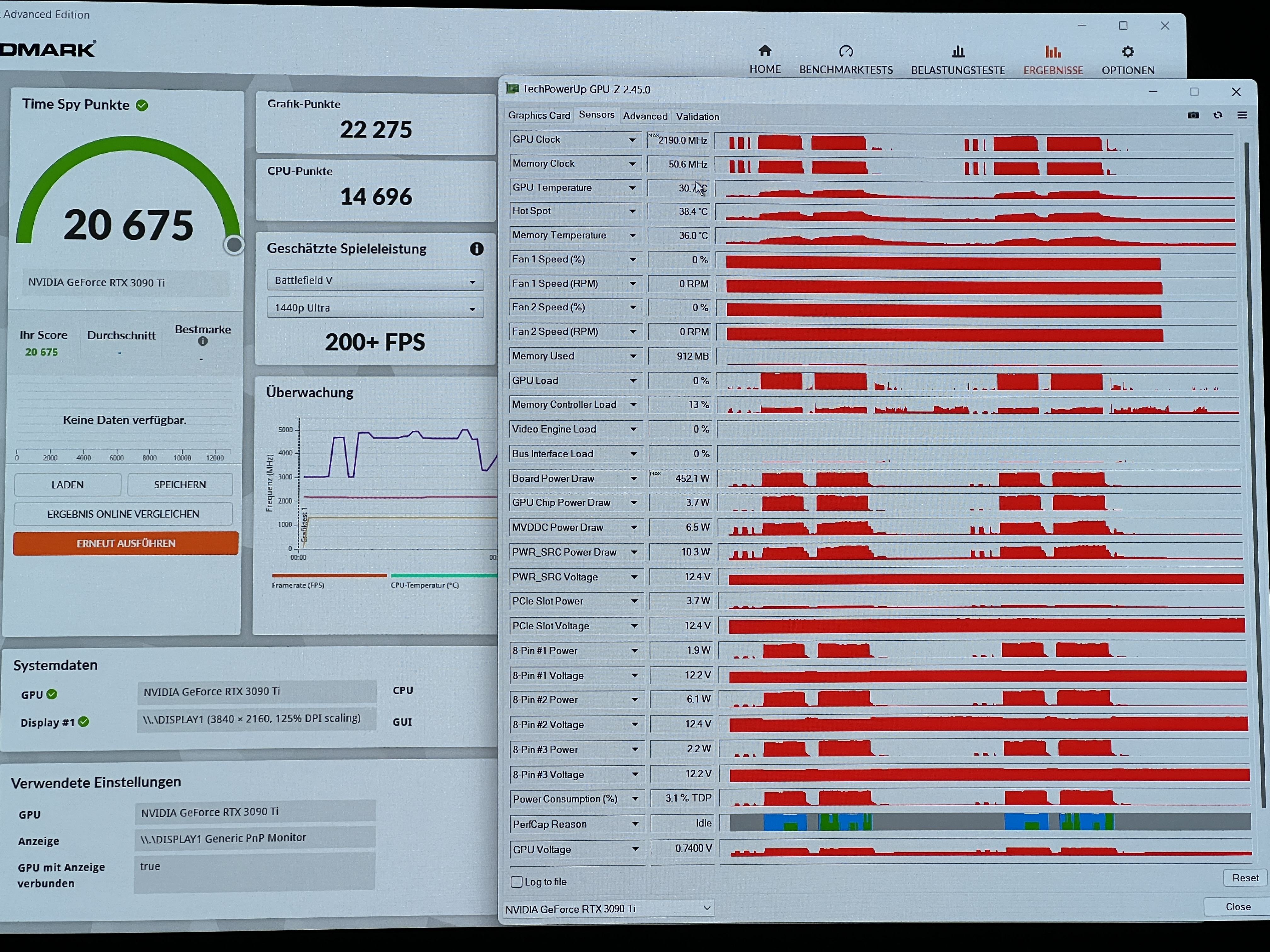Click the GPU-Z screenshot camera icon
Screen dimensions: 1270x952
click(x=1193, y=115)
